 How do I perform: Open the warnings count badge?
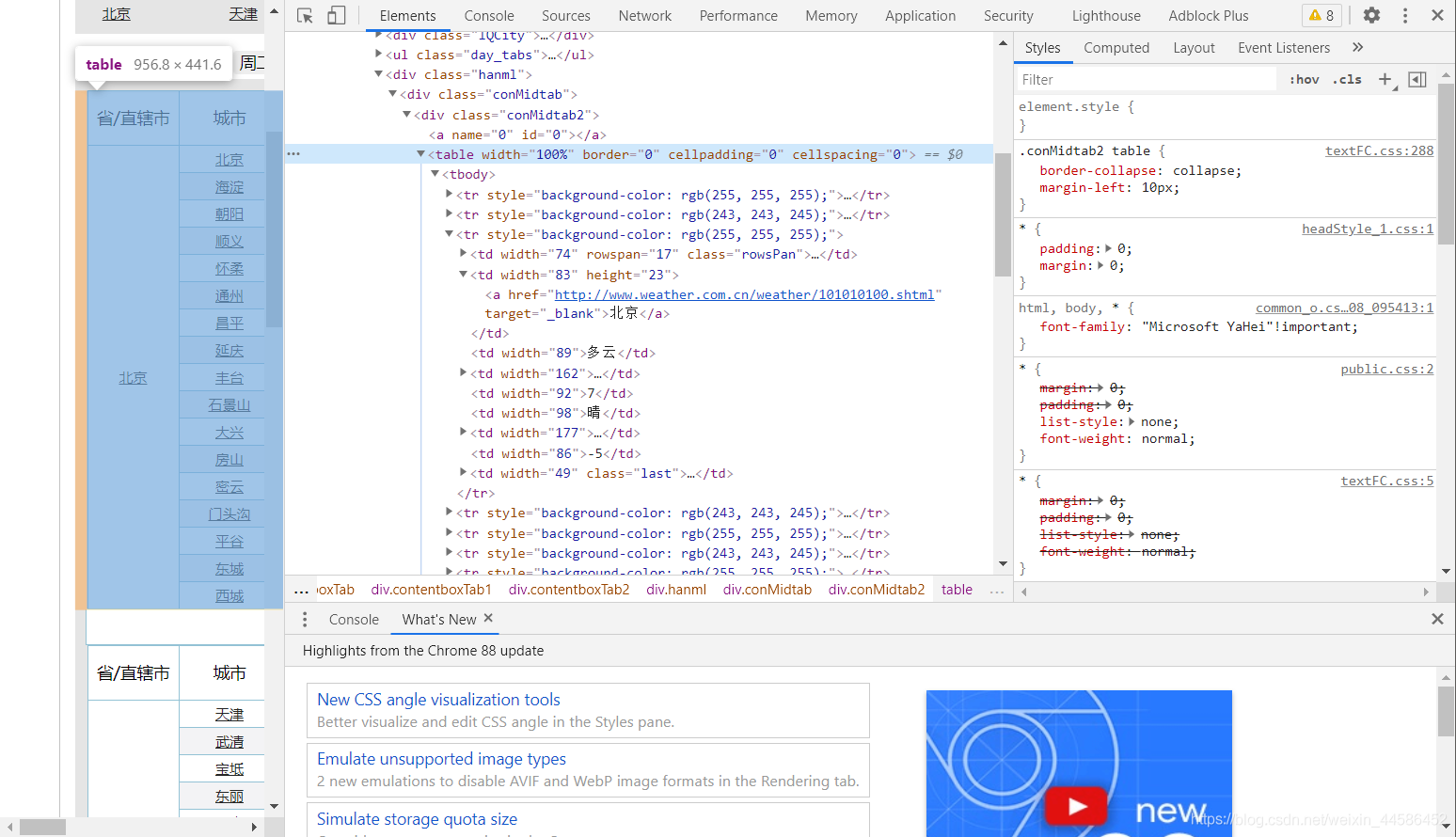(x=1321, y=15)
